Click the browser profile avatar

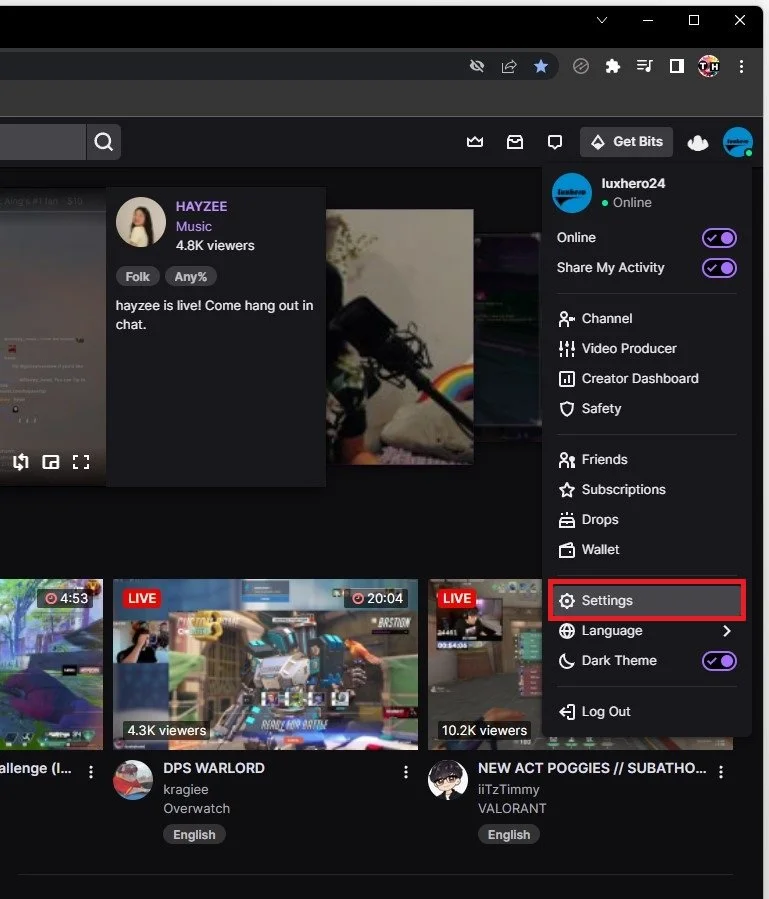point(709,67)
